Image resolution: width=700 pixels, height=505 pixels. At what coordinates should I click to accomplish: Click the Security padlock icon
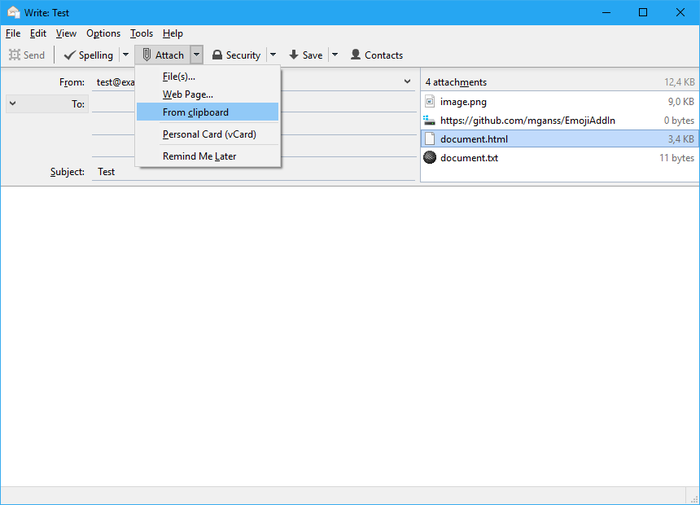pyautogui.click(x=217, y=55)
